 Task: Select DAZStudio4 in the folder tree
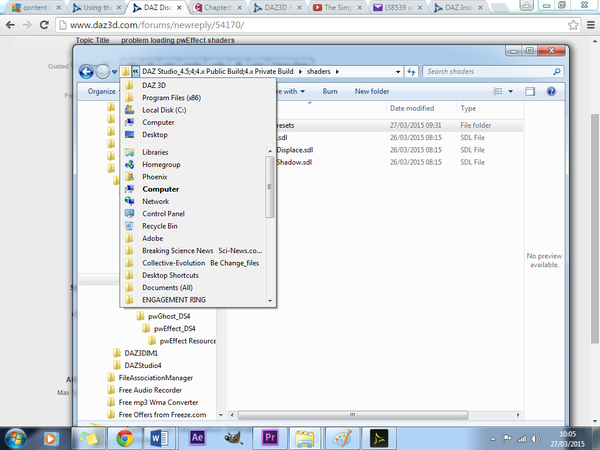[143, 365]
